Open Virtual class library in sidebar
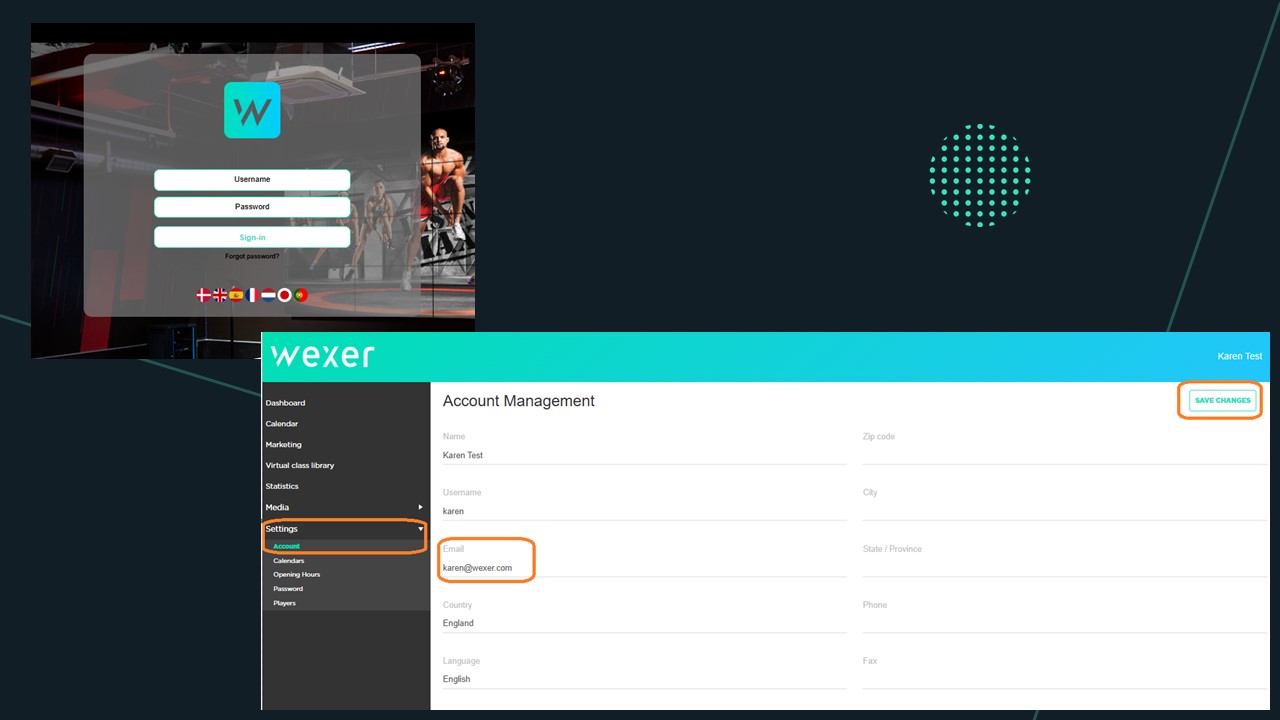 300,466
